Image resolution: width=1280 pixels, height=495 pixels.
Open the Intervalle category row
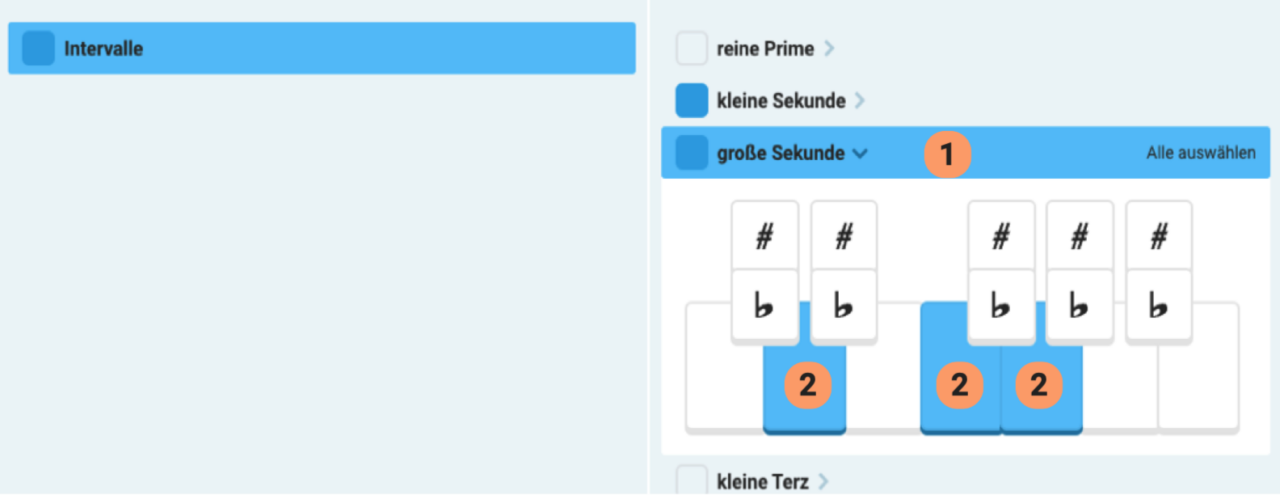coord(322,48)
